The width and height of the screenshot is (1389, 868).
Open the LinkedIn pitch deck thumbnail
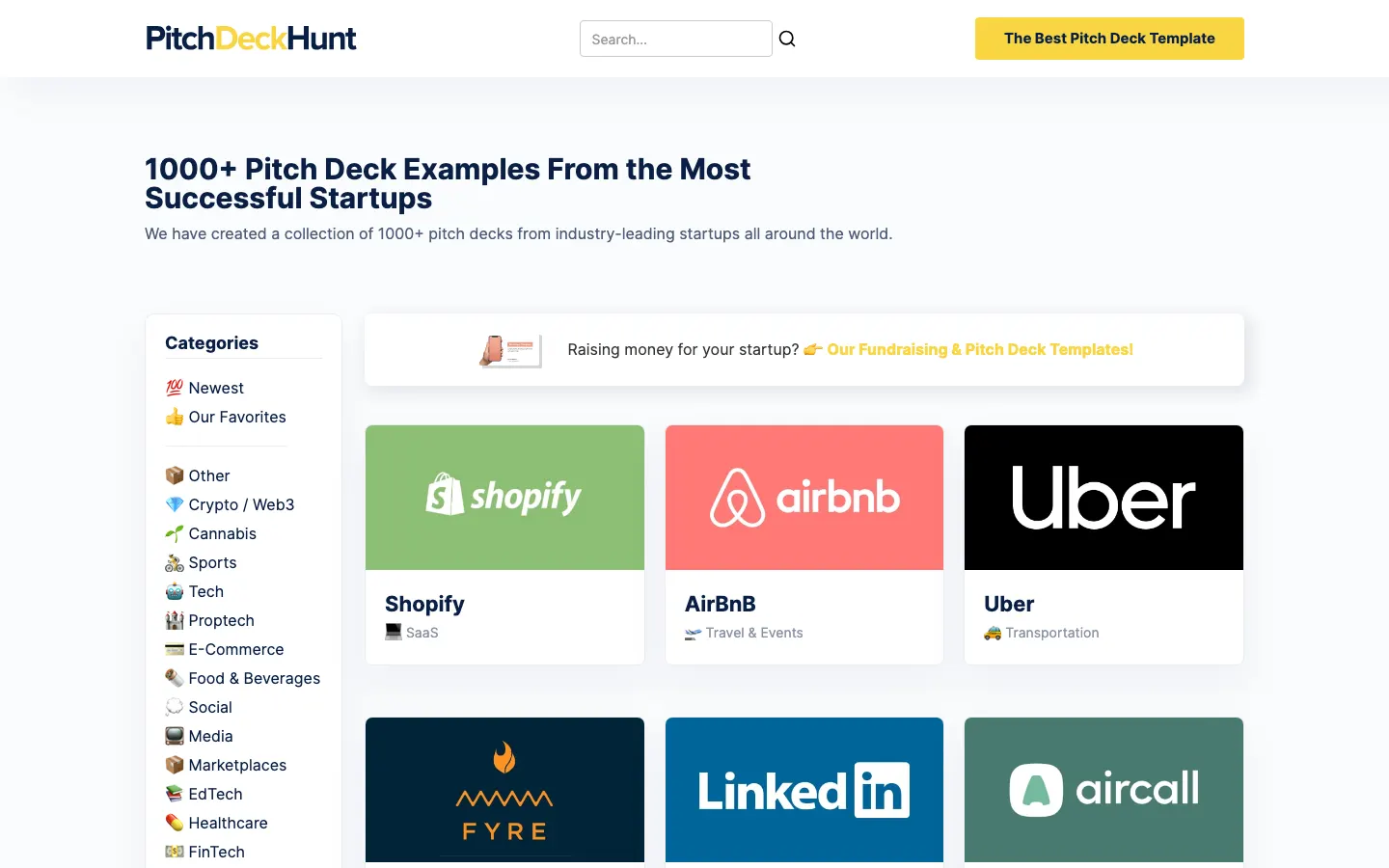tap(804, 790)
